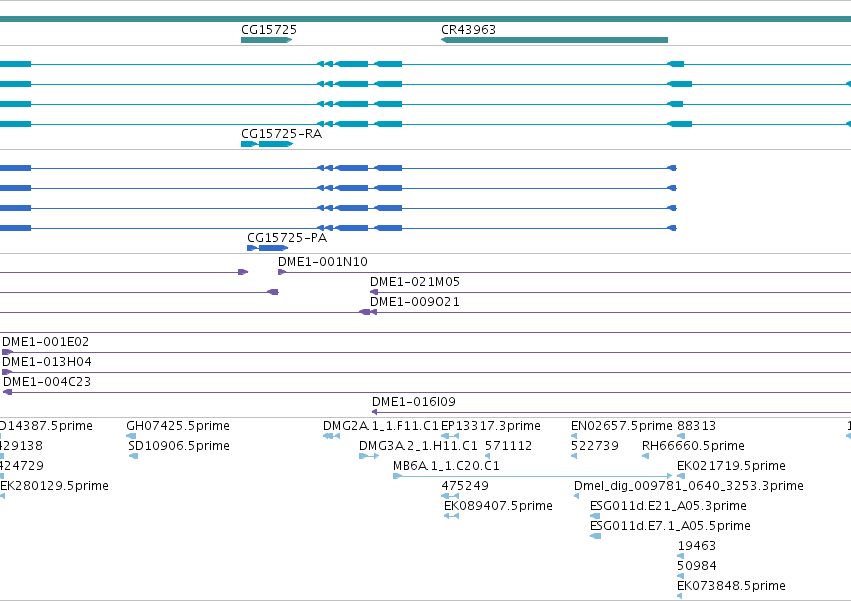Select the EN02657.5prime label

622,426
